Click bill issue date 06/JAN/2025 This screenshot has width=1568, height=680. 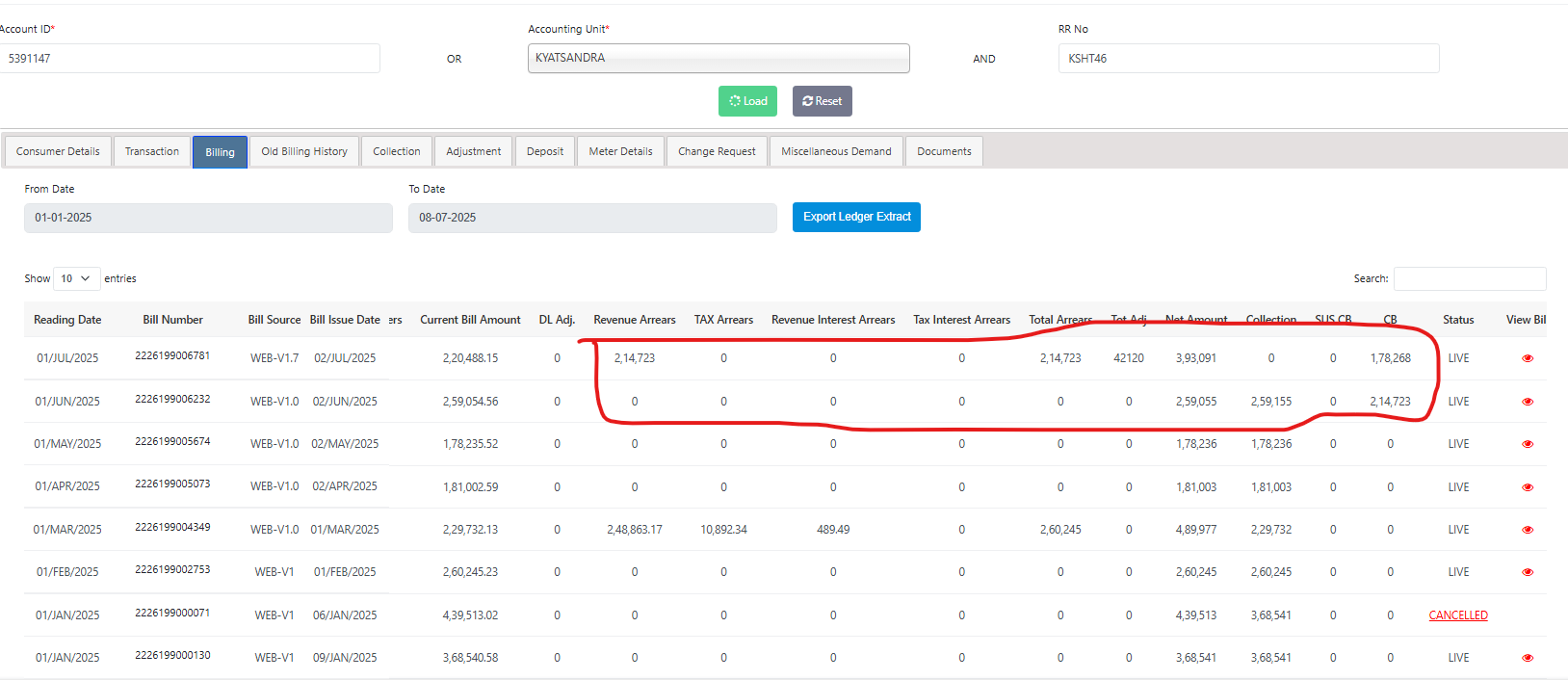point(345,615)
